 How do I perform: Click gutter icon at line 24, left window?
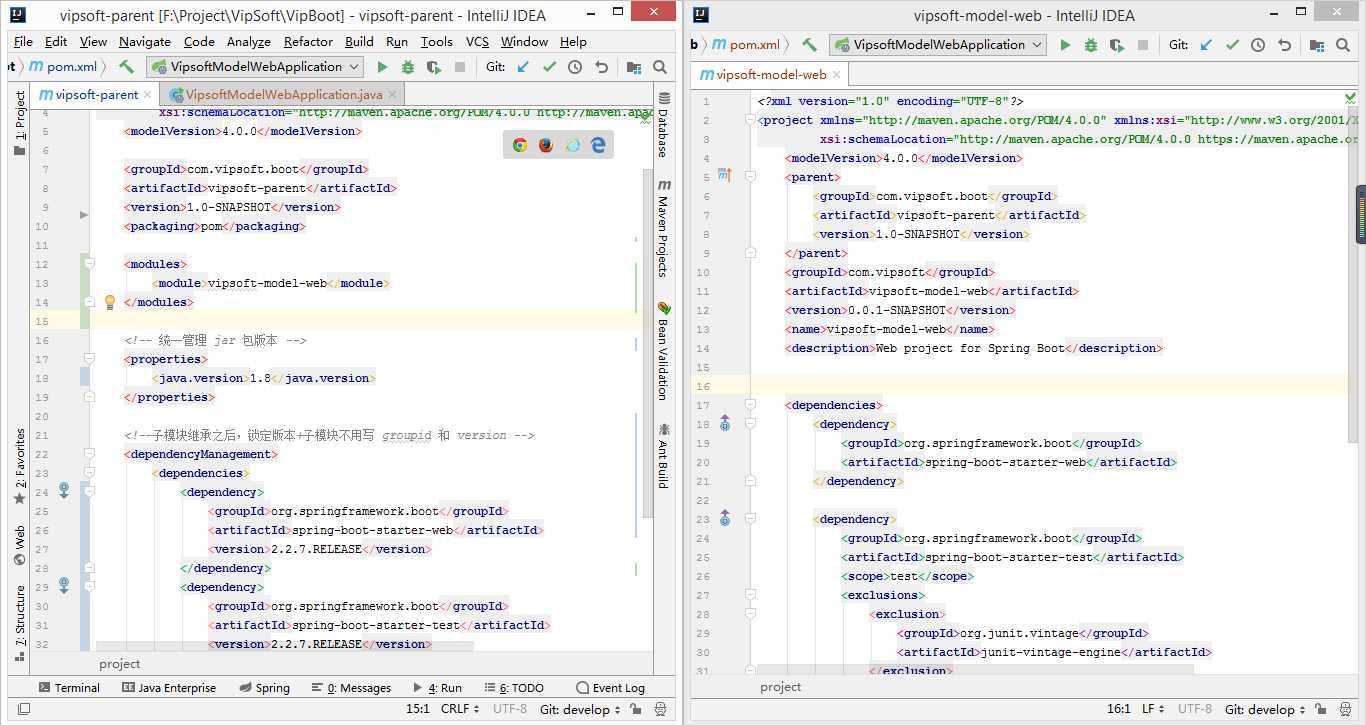(x=63, y=491)
